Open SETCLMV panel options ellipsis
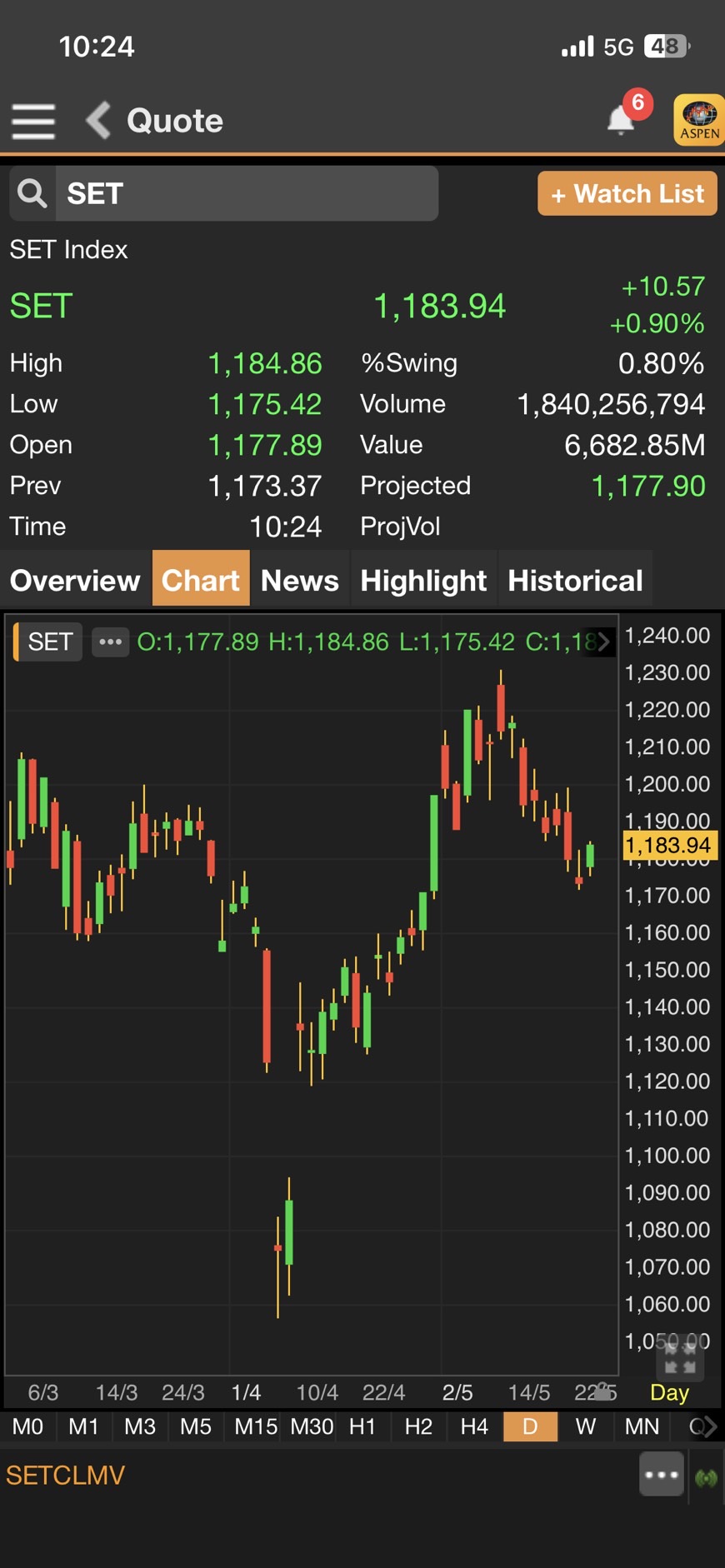 pos(662,1475)
